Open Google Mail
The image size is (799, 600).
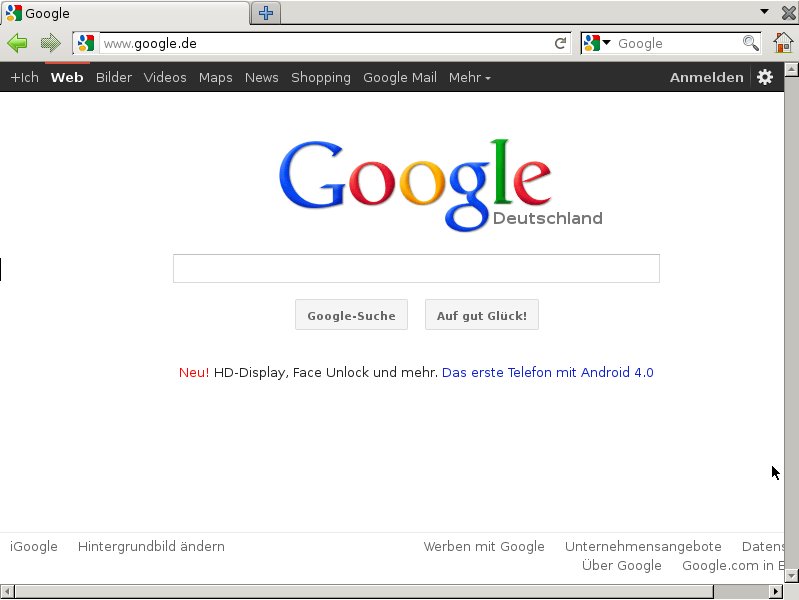tap(400, 77)
